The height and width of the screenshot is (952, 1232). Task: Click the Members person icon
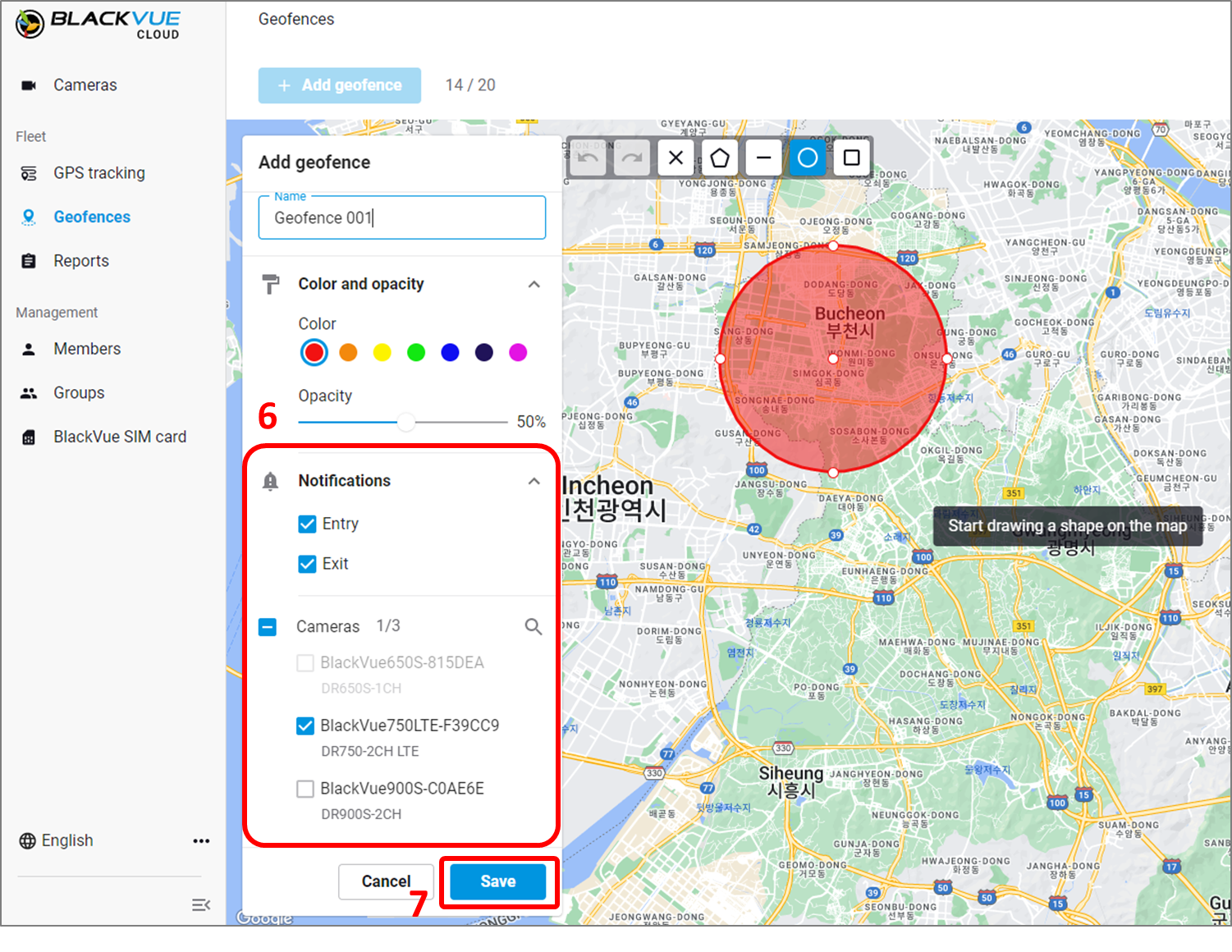[29, 349]
